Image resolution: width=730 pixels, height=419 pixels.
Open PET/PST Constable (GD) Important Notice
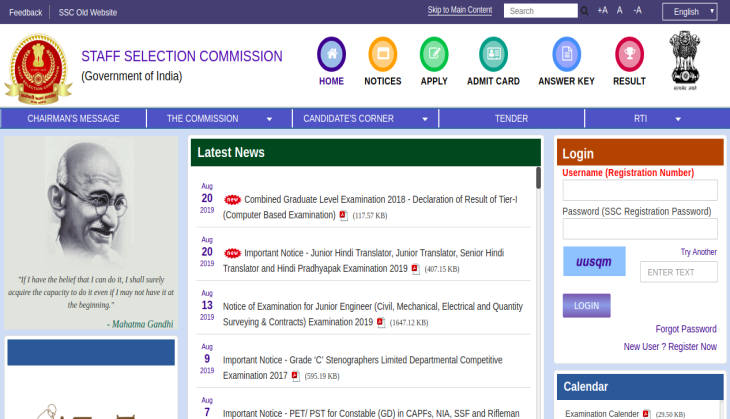[x=371, y=413]
